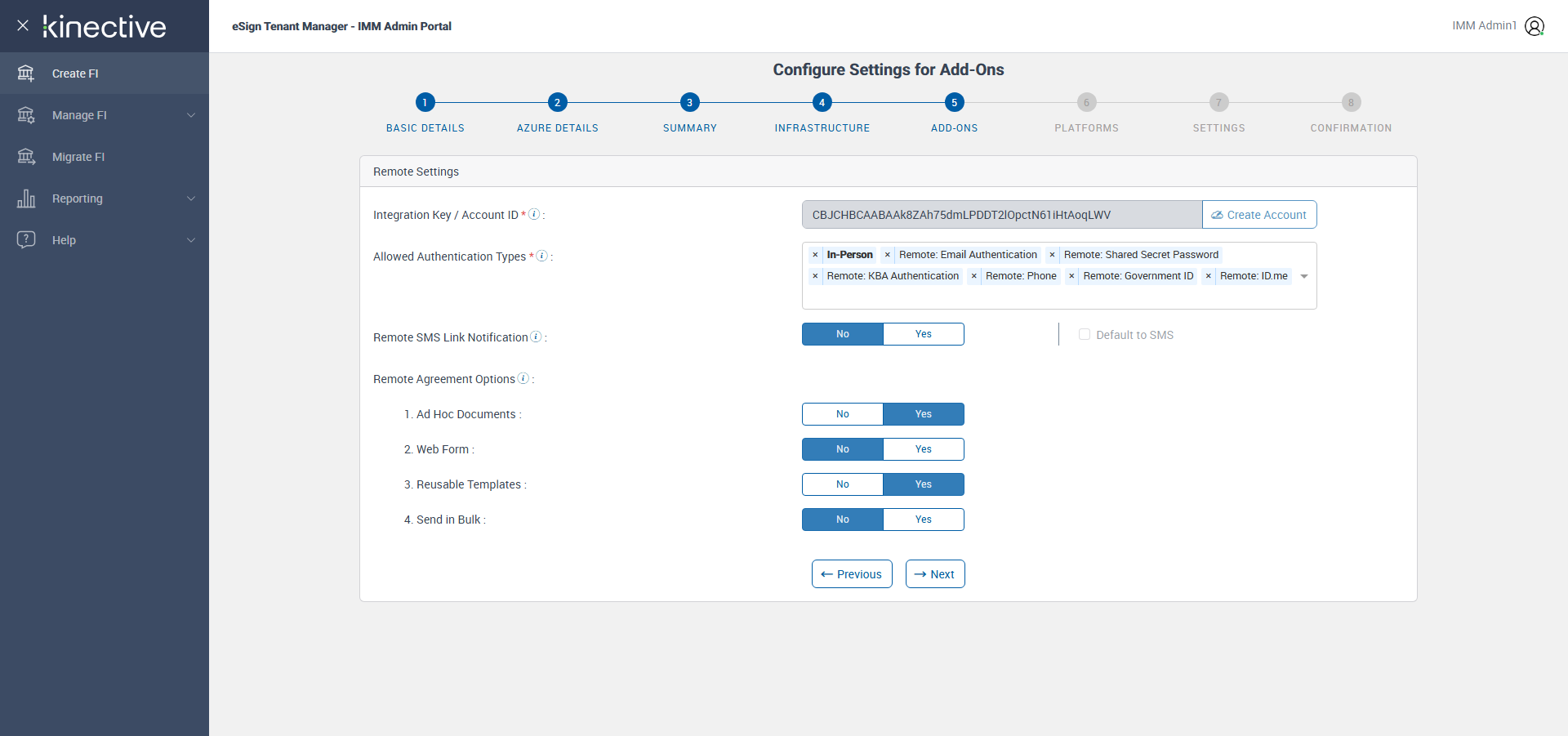The height and width of the screenshot is (736, 1568).
Task: Close the sidebar with the X icon
Action: (23, 25)
